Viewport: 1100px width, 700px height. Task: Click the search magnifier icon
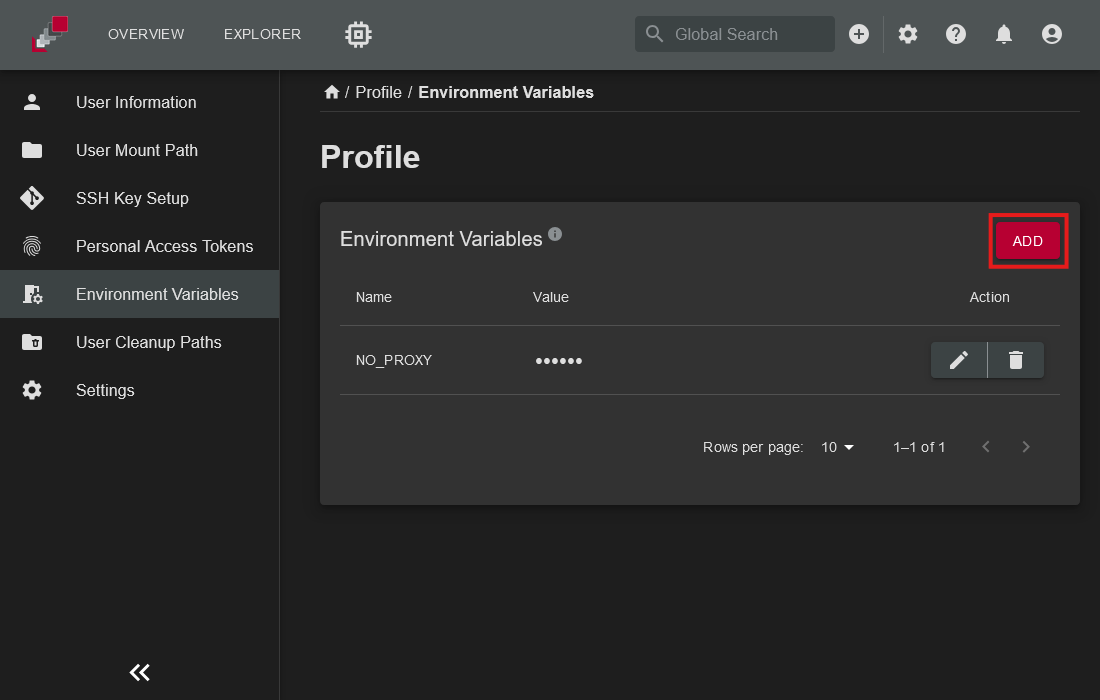tap(654, 34)
